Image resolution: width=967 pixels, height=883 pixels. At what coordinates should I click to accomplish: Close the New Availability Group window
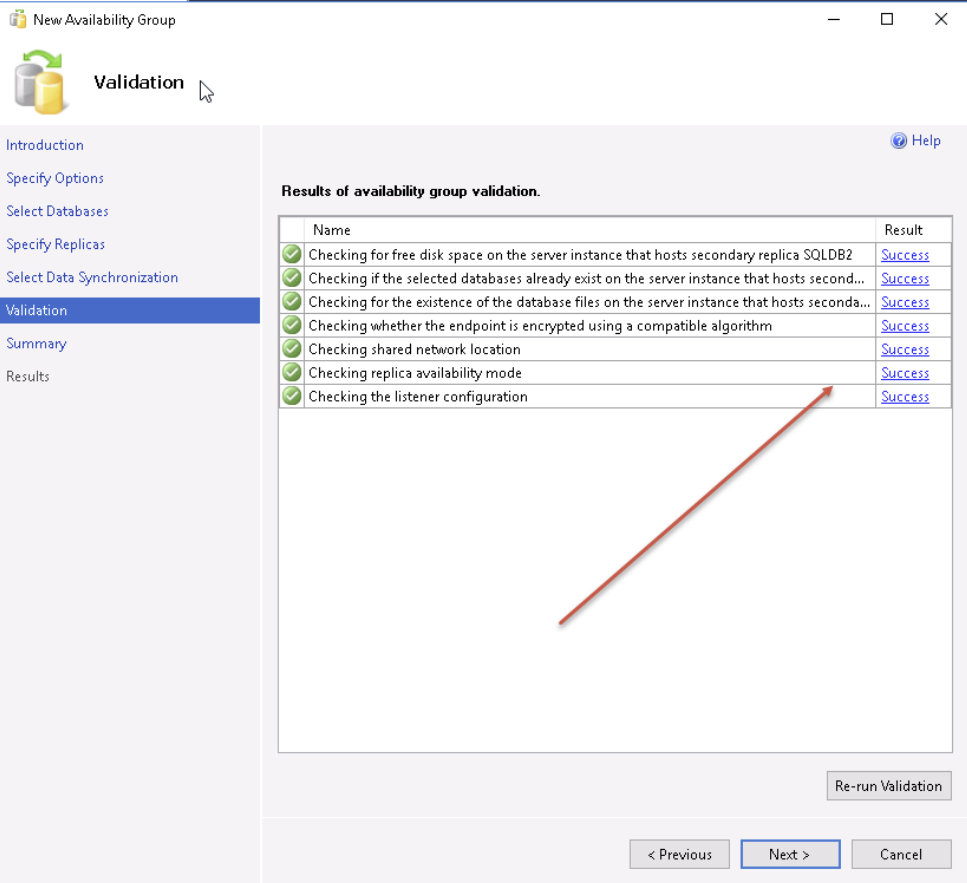pyautogui.click(x=941, y=19)
